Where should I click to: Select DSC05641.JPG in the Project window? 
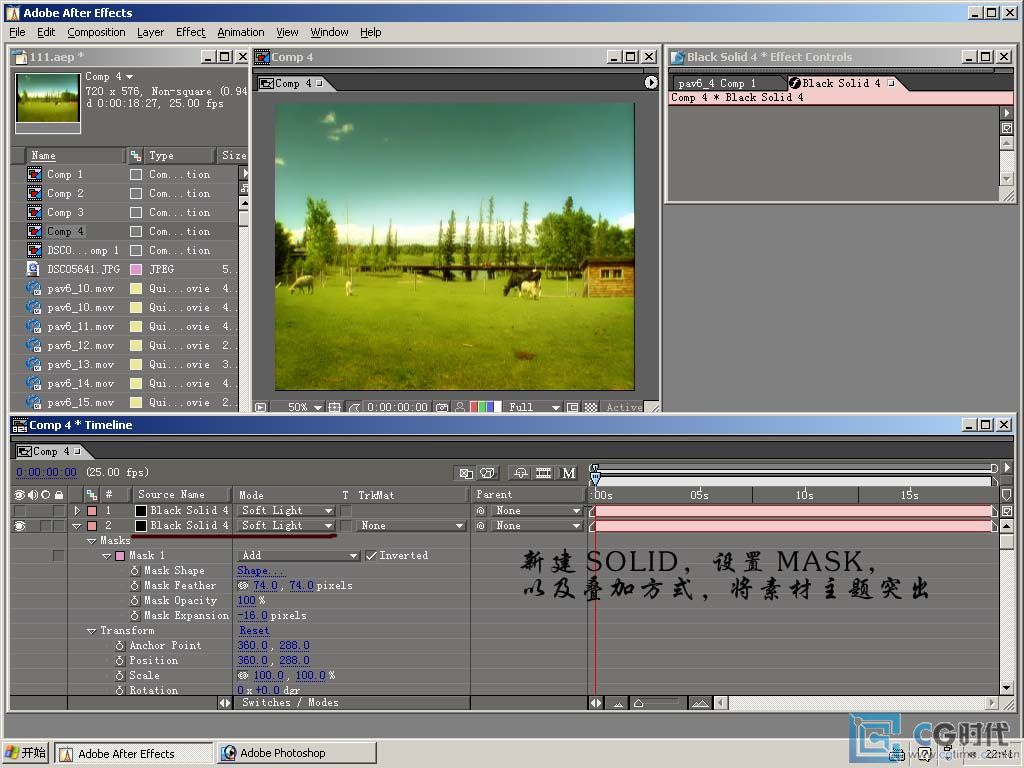tap(84, 269)
